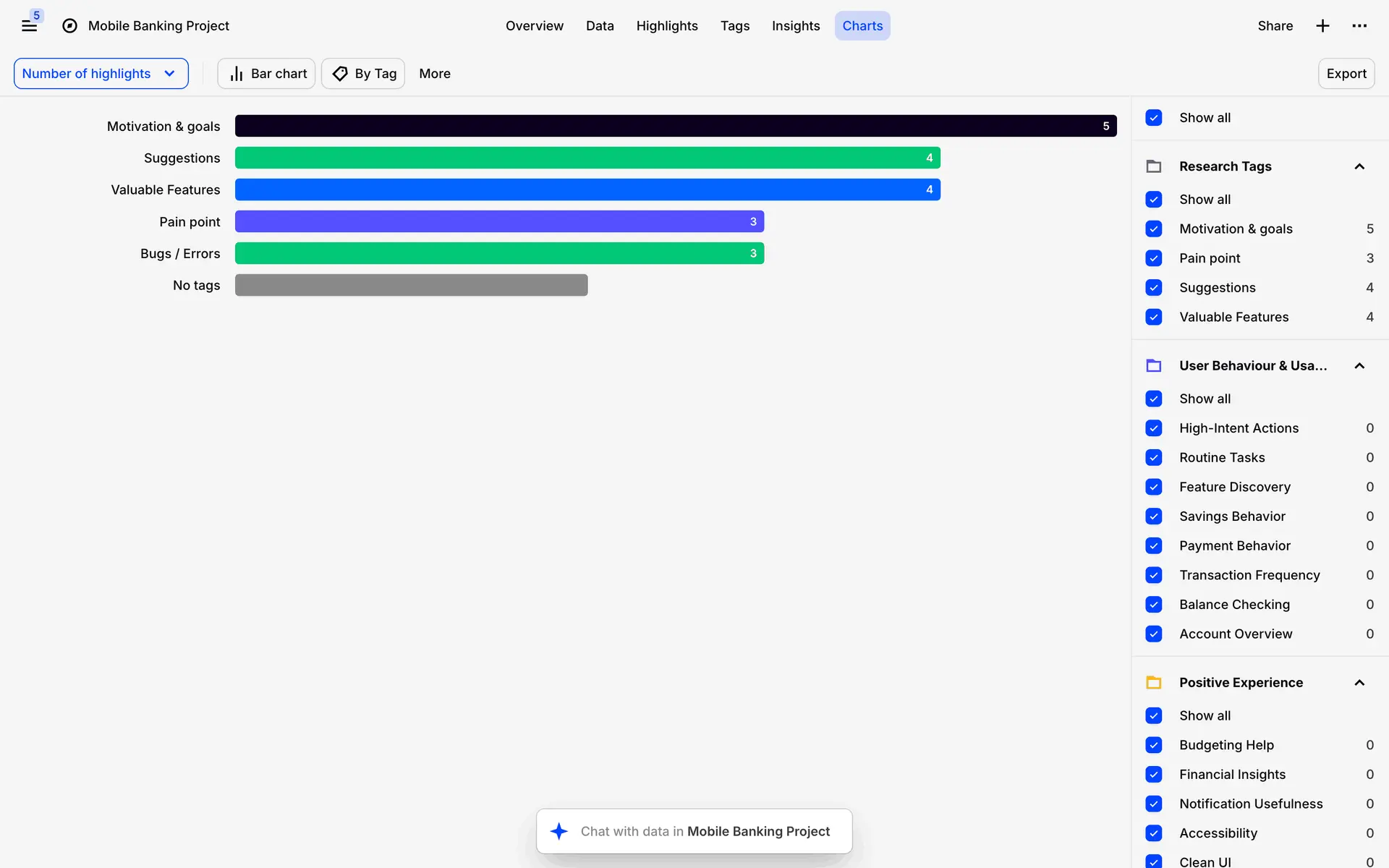Toggle the Savings Behavior checkbox

click(1154, 516)
